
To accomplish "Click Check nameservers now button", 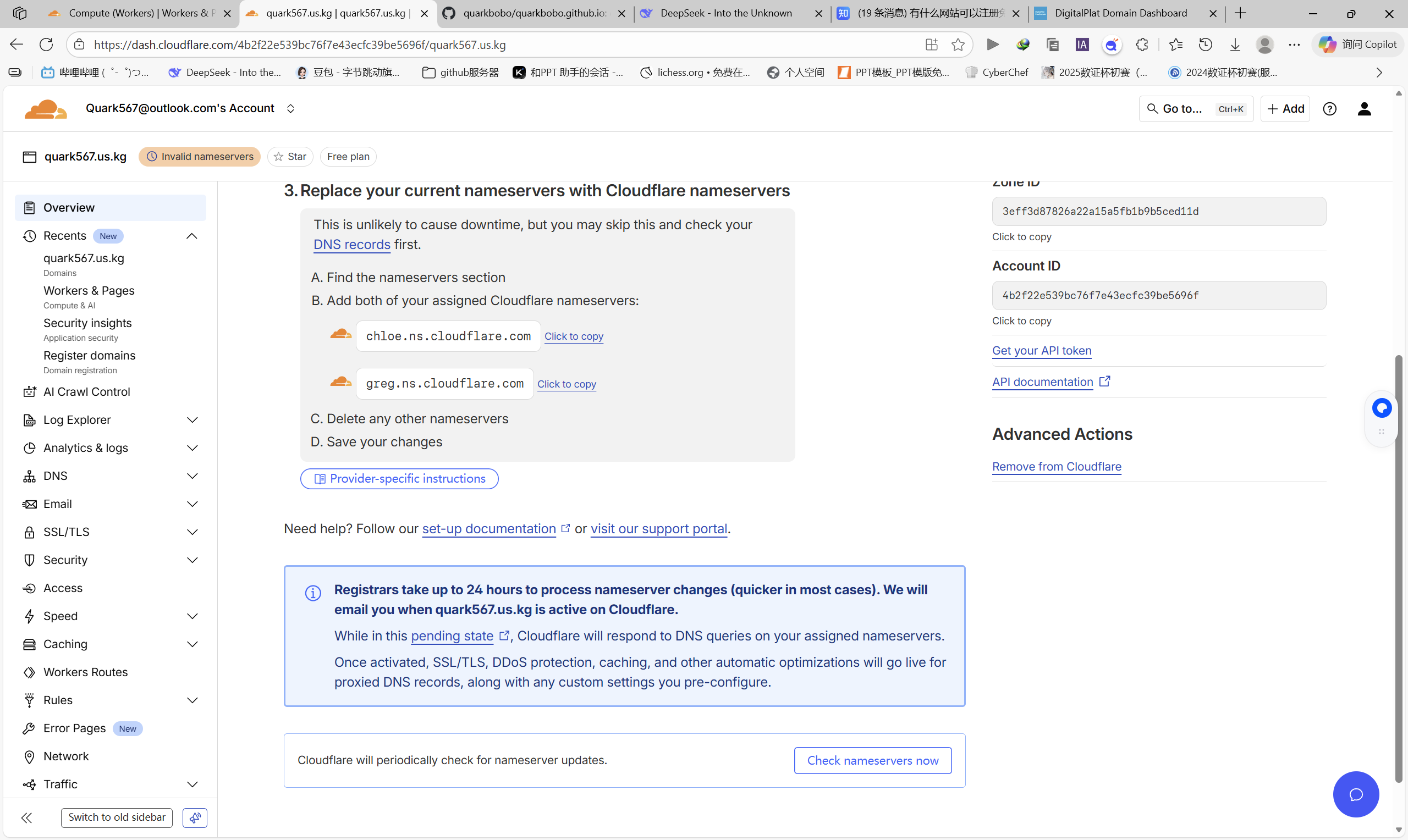I will pyautogui.click(x=872, y=760).
